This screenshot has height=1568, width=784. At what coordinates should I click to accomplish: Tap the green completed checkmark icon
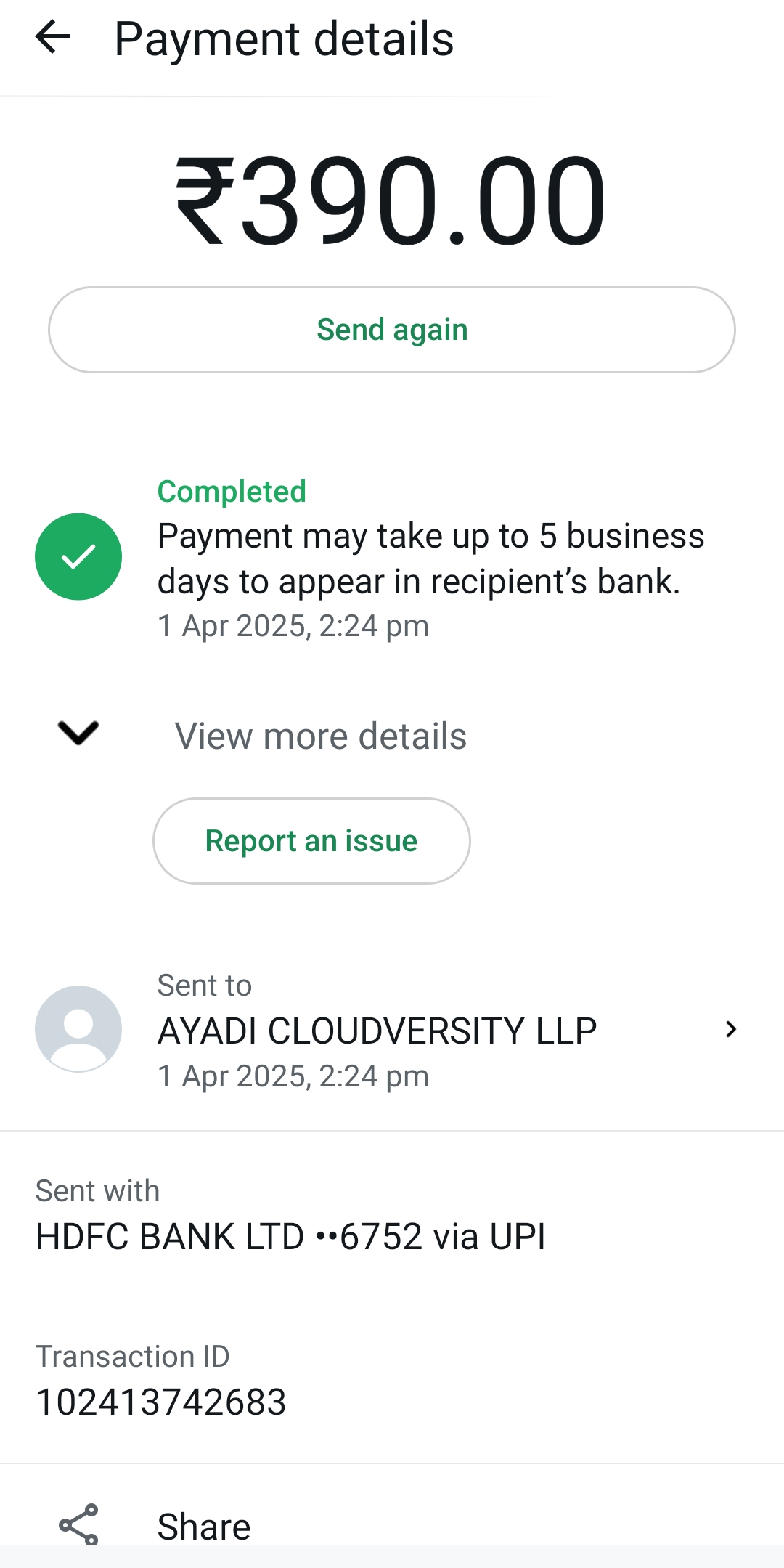[78, 557]
